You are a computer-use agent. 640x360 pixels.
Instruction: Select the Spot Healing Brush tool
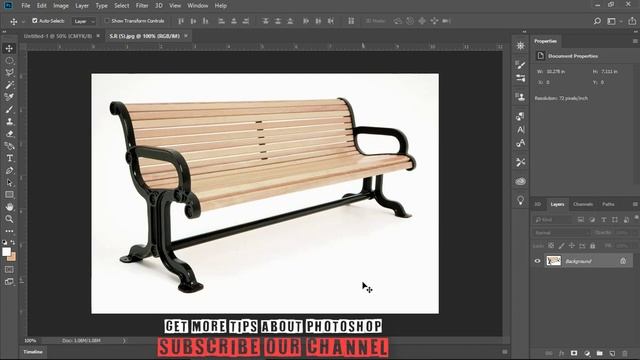pyautogui.click(x=9, y=97)
